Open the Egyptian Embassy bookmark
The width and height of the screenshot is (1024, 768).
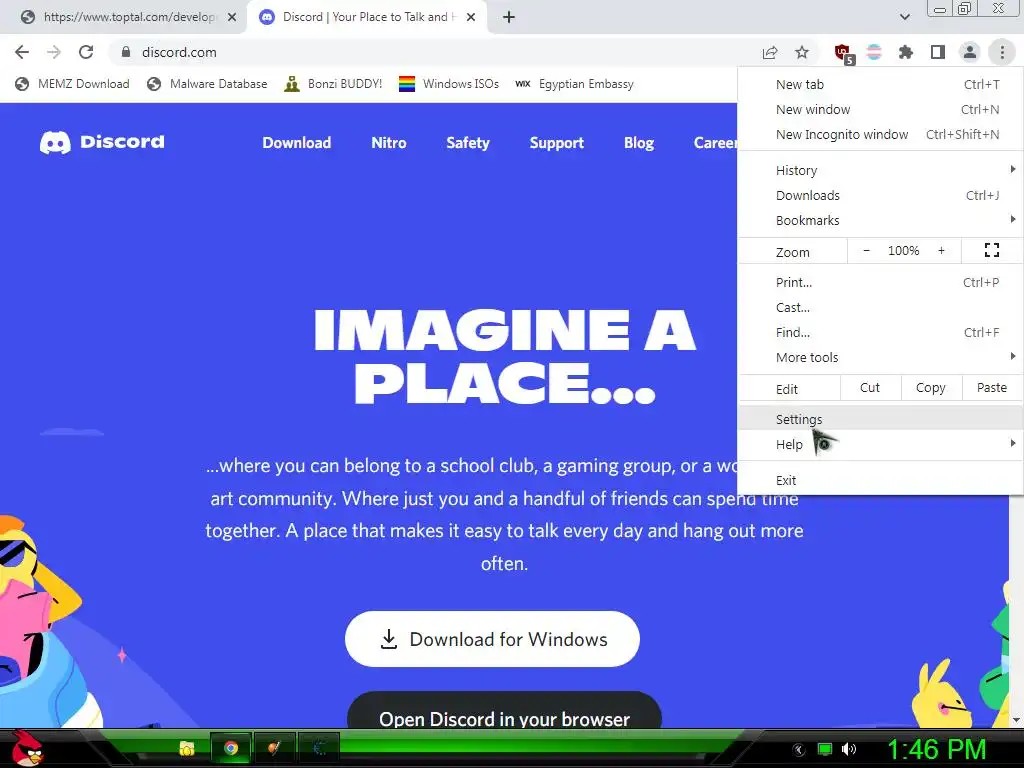(574, 84)
